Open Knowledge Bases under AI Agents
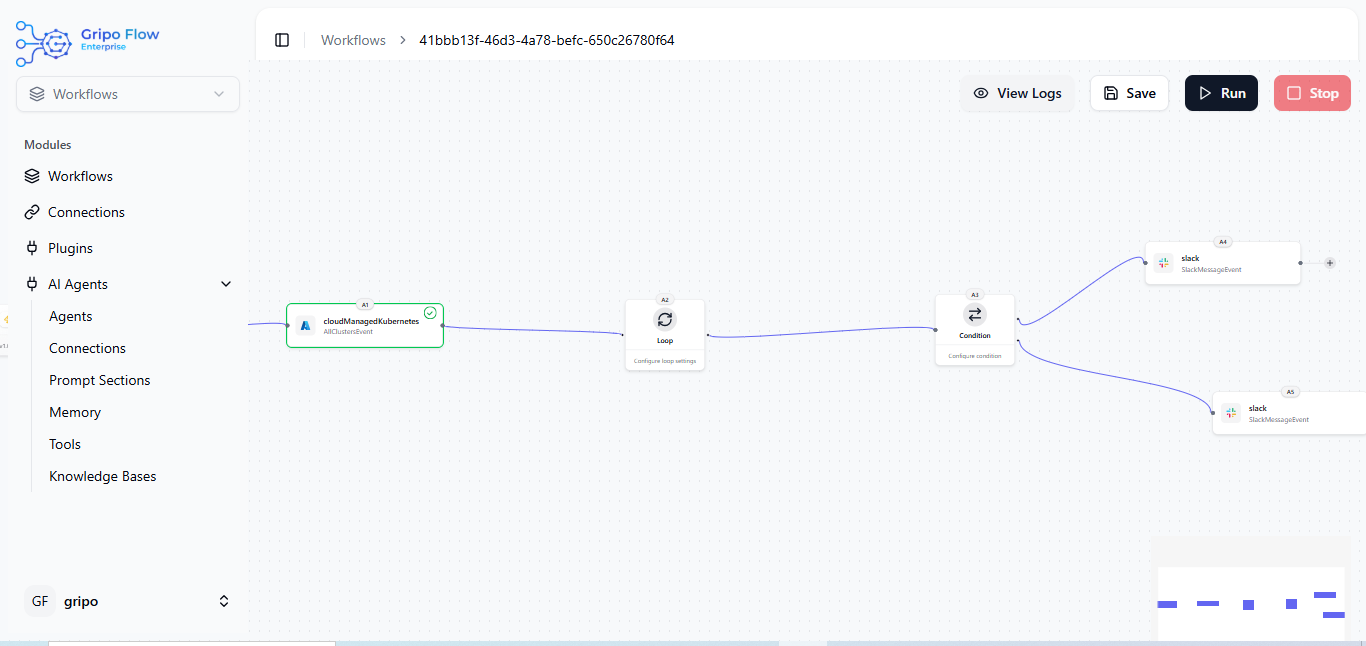Screen dimensions: 1366x646 point(103,476)
